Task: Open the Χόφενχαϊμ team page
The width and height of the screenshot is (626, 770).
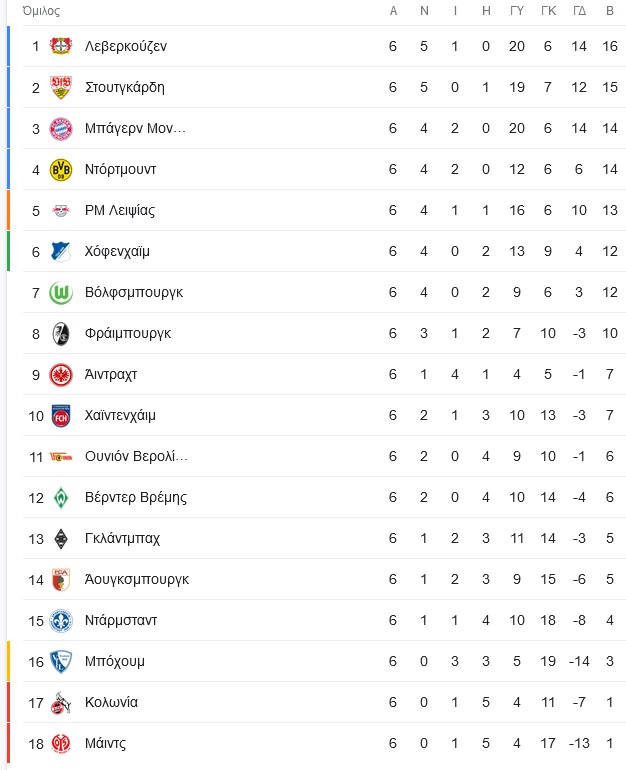Action: [117, 251]
